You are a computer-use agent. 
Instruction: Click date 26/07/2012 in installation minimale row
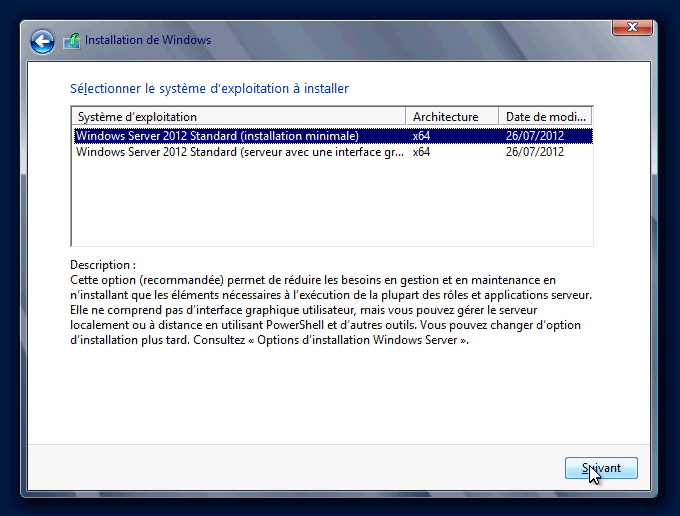535,136
